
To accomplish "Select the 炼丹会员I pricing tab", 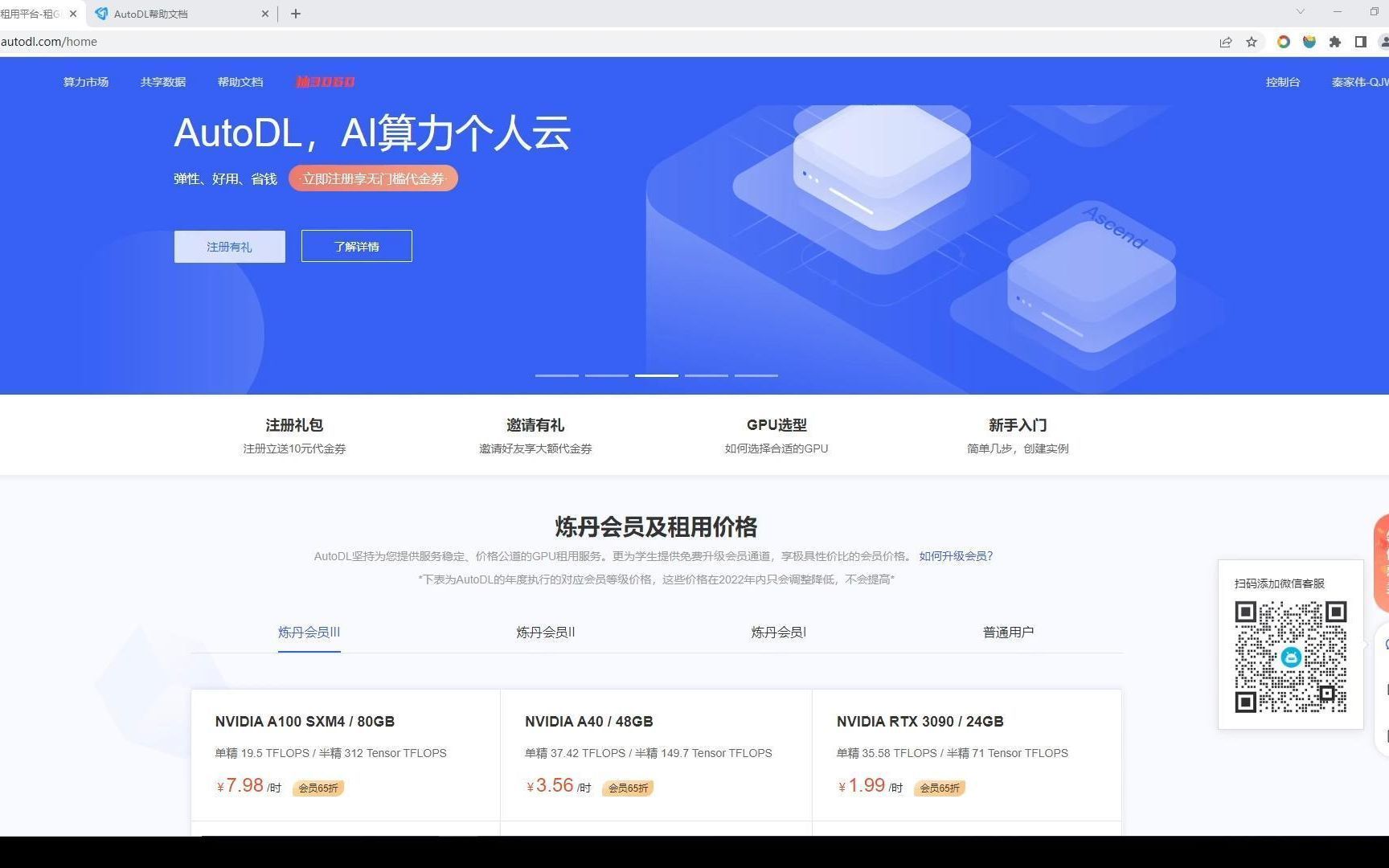I will [x=779, y=633].
